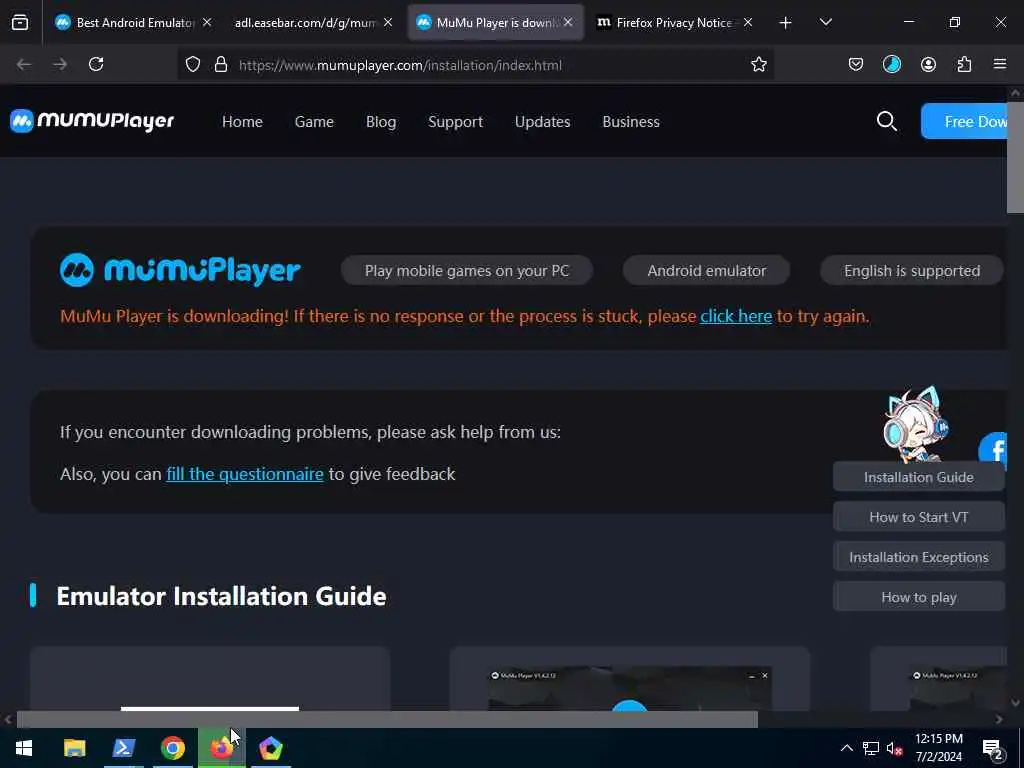
Task: Expand the list all tabs dropdown
Action: (x=825, y=23)
